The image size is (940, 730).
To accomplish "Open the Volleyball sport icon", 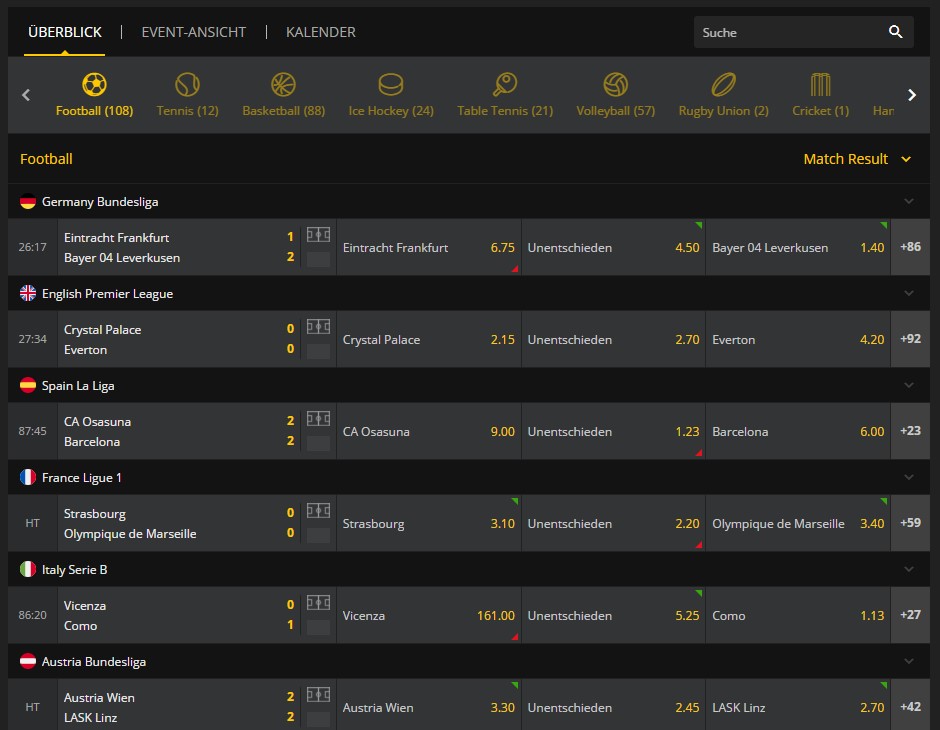I will tap(616, 85).
